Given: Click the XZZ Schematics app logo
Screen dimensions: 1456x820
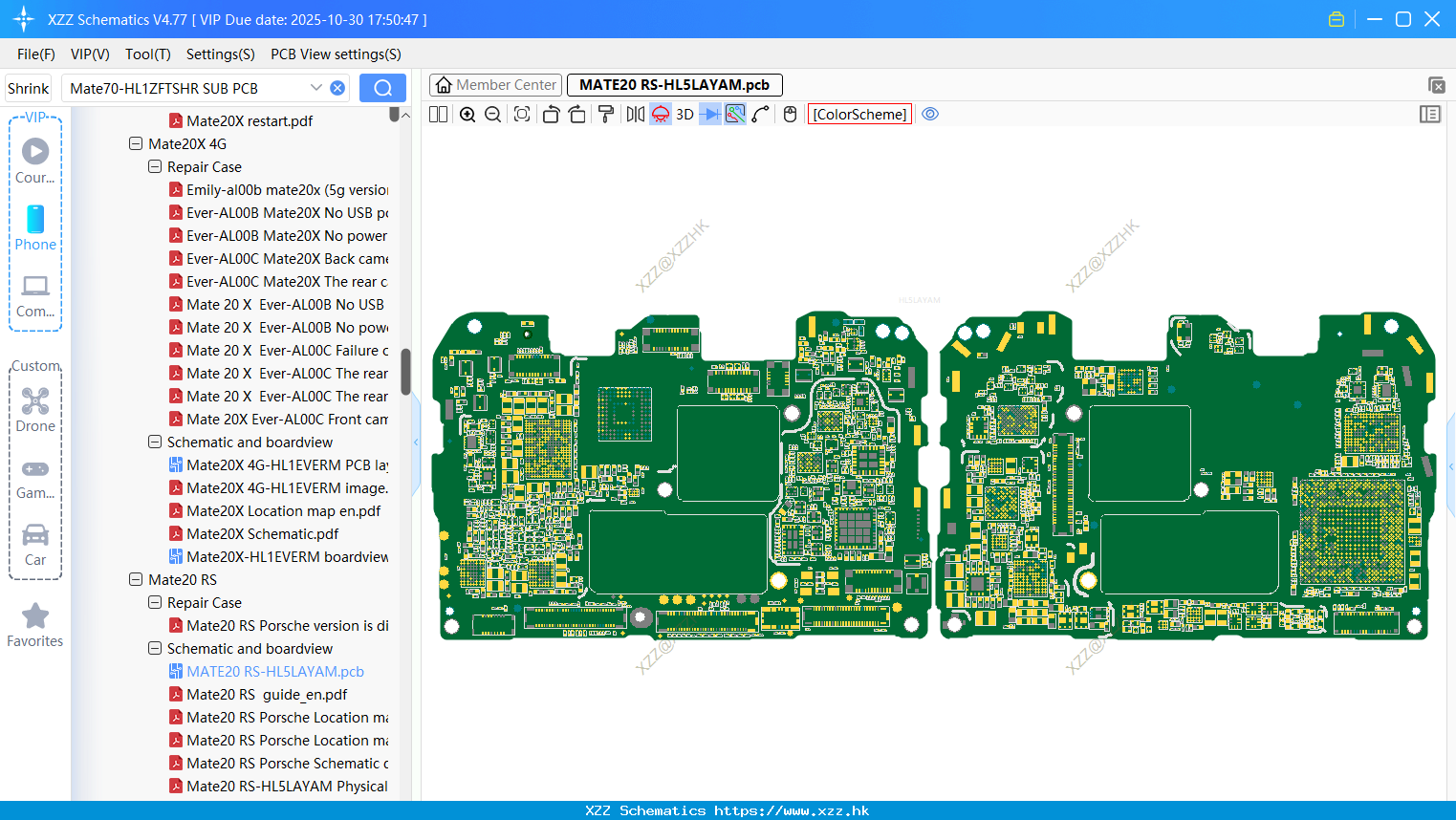Looking at the screenshot, I should coord(23,19).
